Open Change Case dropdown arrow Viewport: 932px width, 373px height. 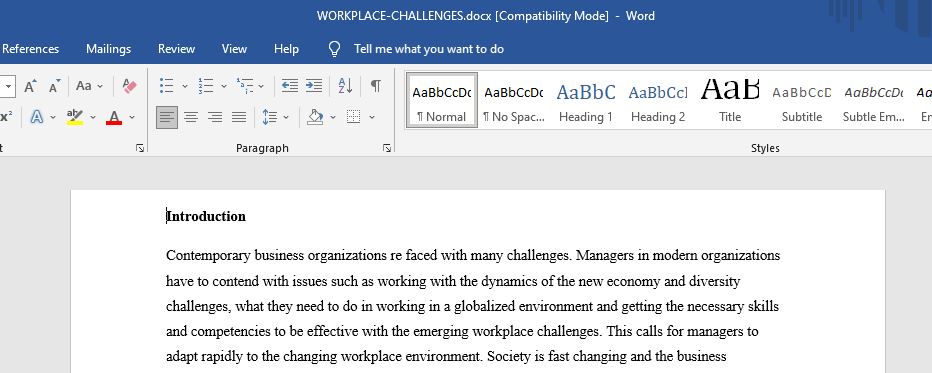(x=100, y=87)
